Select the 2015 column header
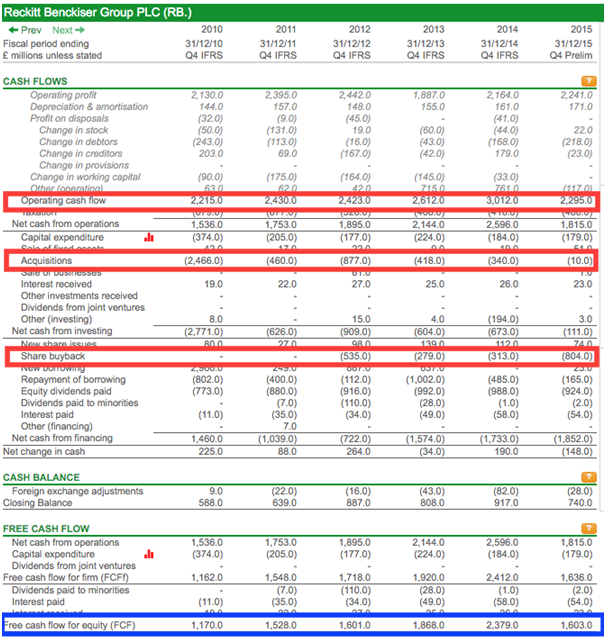The width and height of the screenshot is (606, 644). (581, 30)
